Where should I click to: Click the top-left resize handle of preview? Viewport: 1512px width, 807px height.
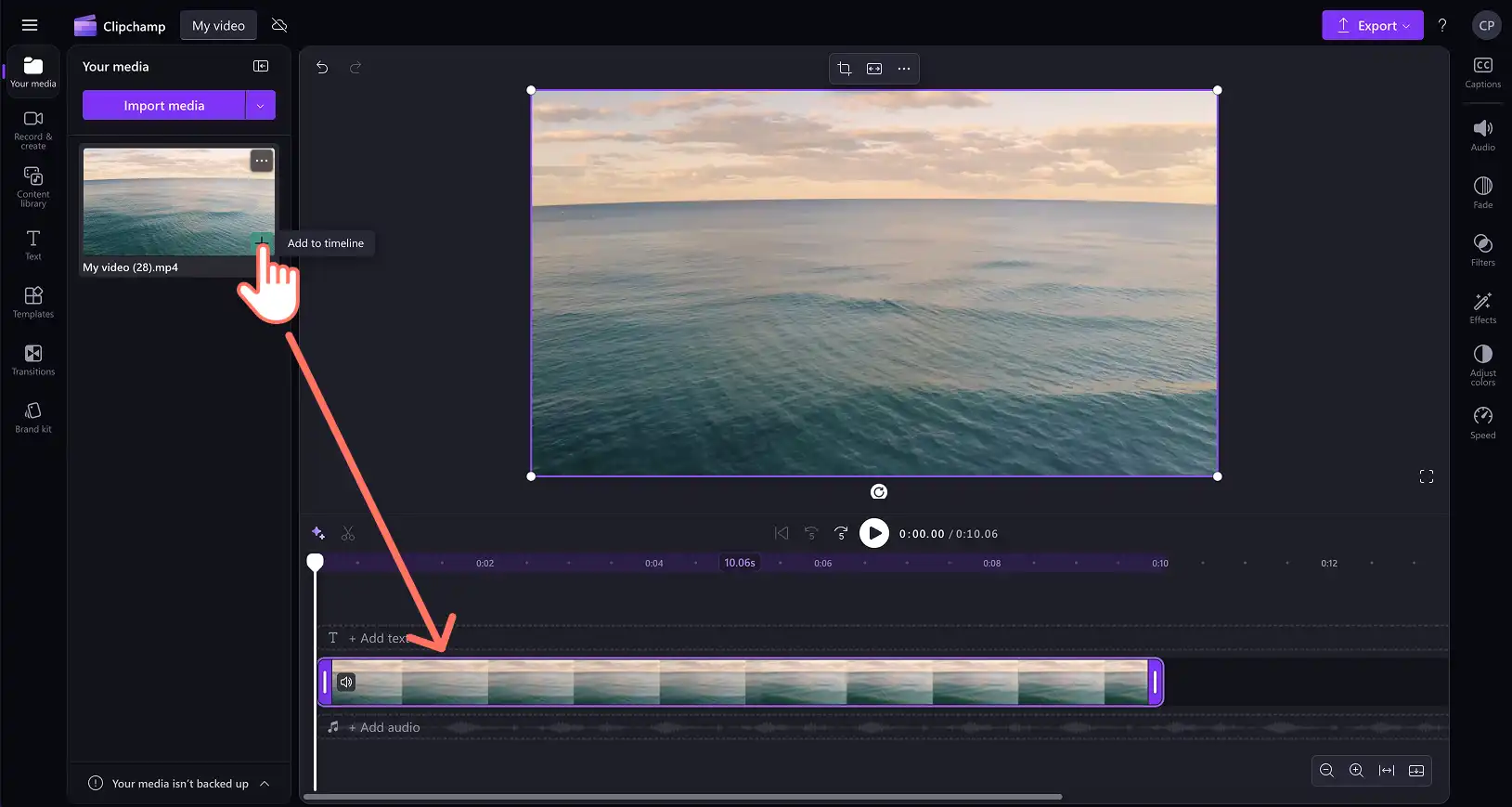(531, 90)
